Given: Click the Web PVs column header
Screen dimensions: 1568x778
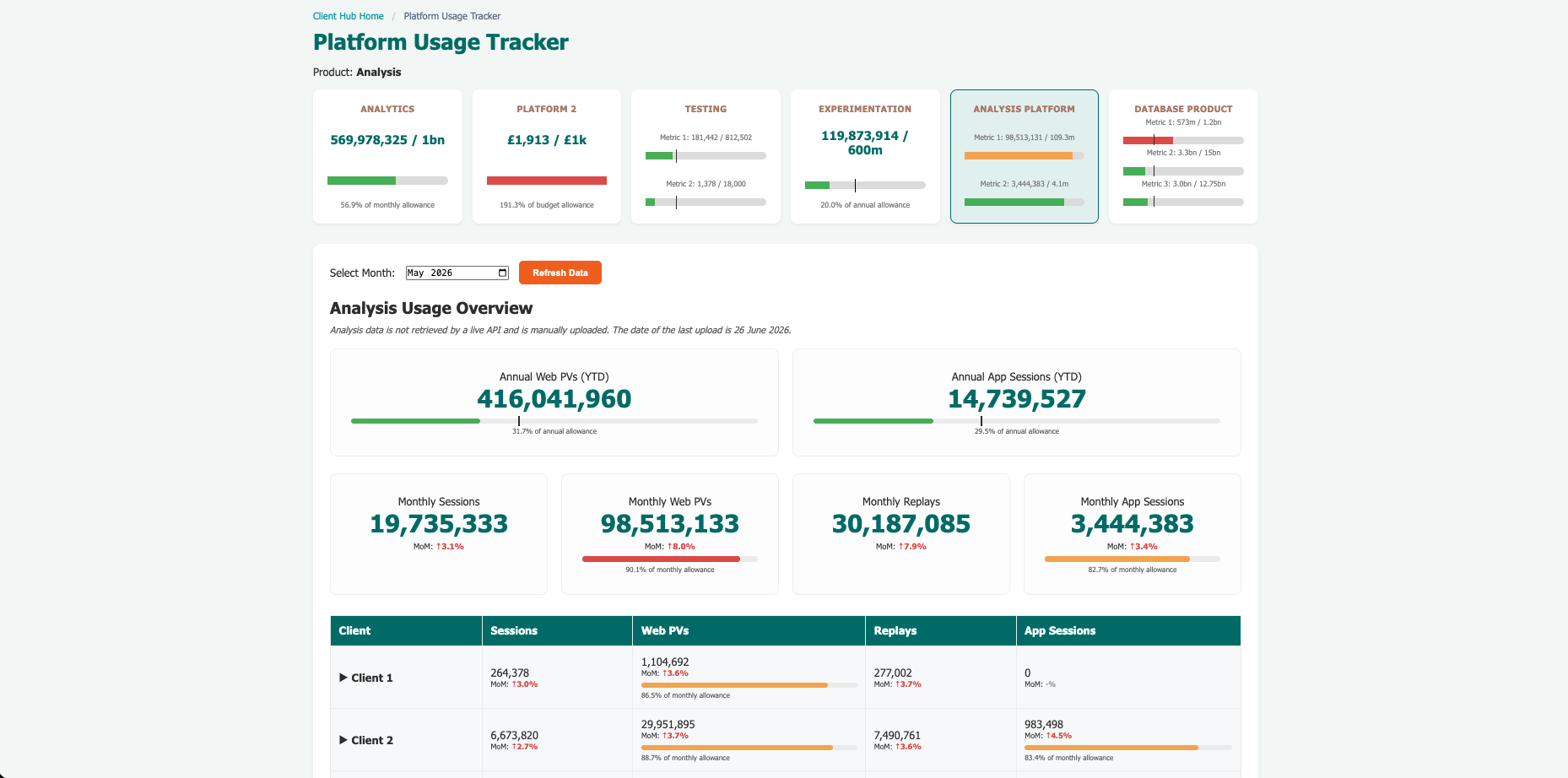Looking at the screenshot, I should 749,630.
